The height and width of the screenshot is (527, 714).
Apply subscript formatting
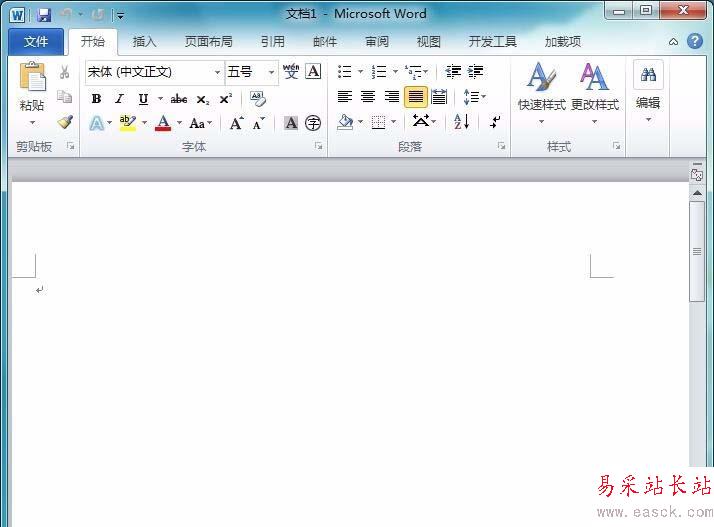pos(203,99)
